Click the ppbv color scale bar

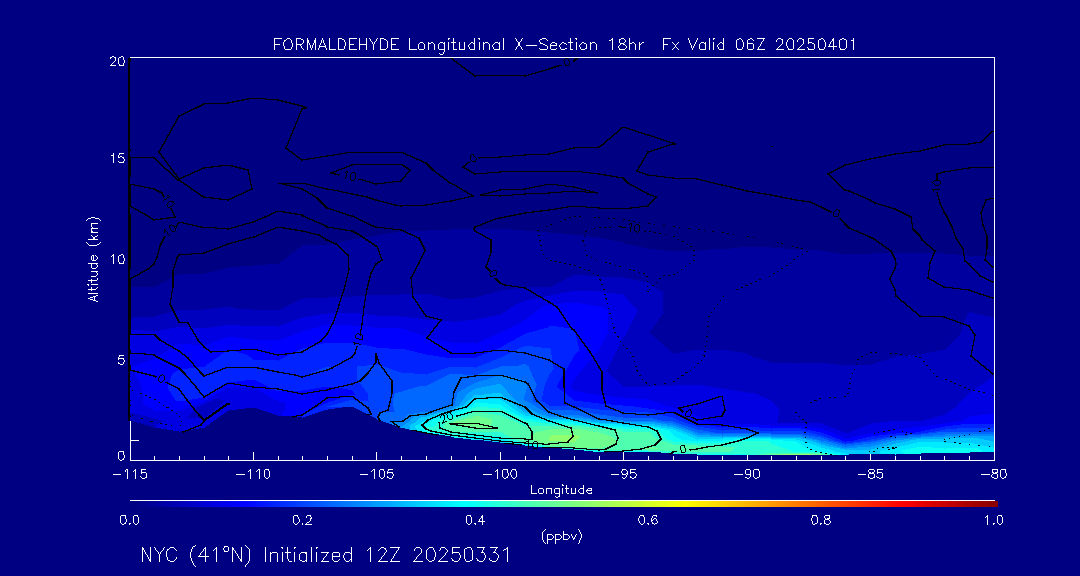click(563, 504)
